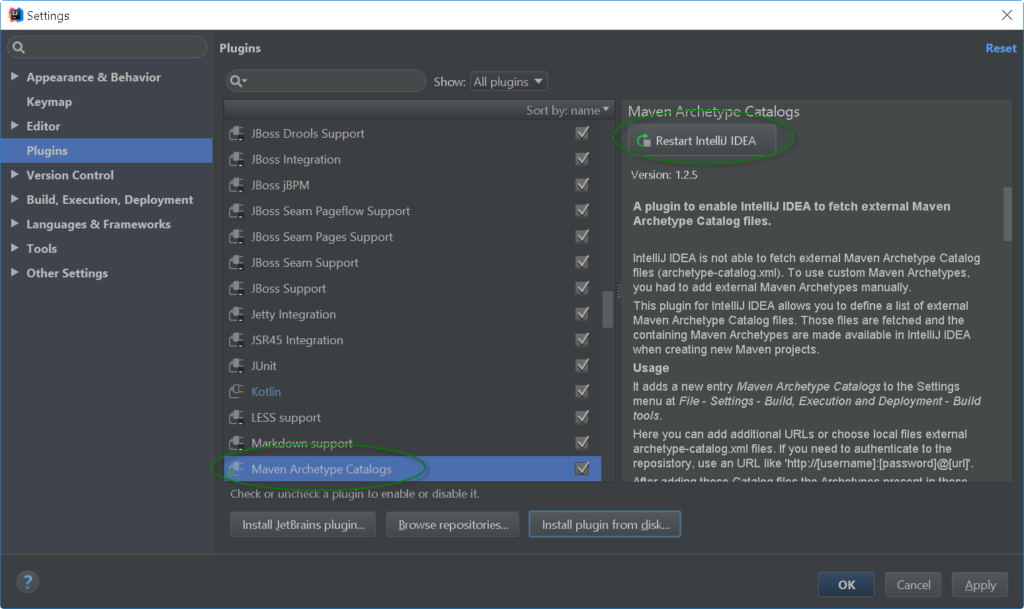Open the Show All plugins dropdown

point(508,82)
